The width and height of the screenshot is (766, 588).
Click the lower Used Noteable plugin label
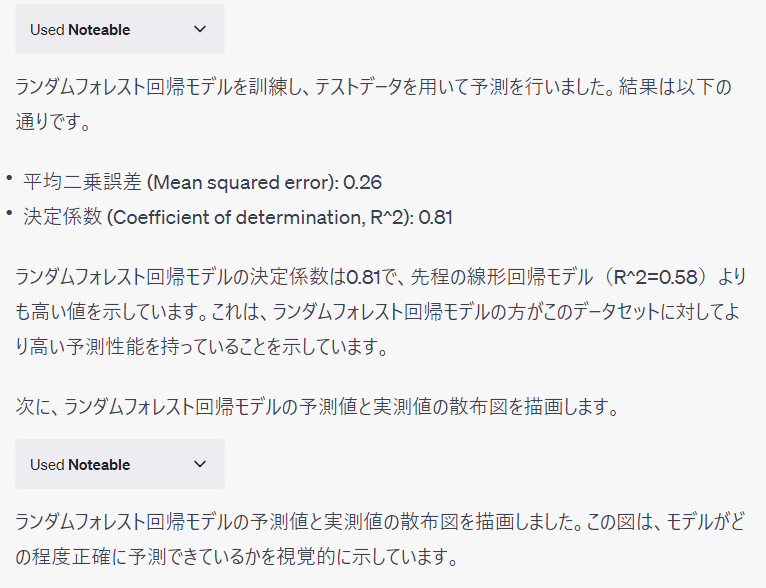(80, 464)
